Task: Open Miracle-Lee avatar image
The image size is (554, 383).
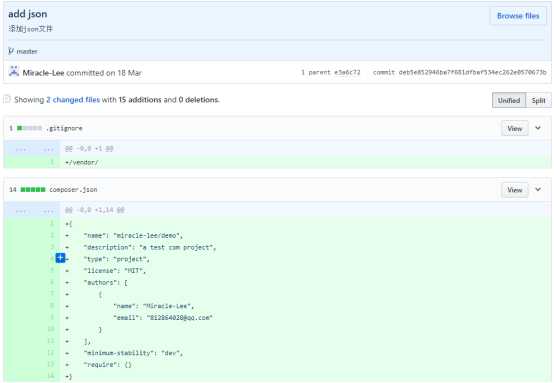Action: point(14,72)
